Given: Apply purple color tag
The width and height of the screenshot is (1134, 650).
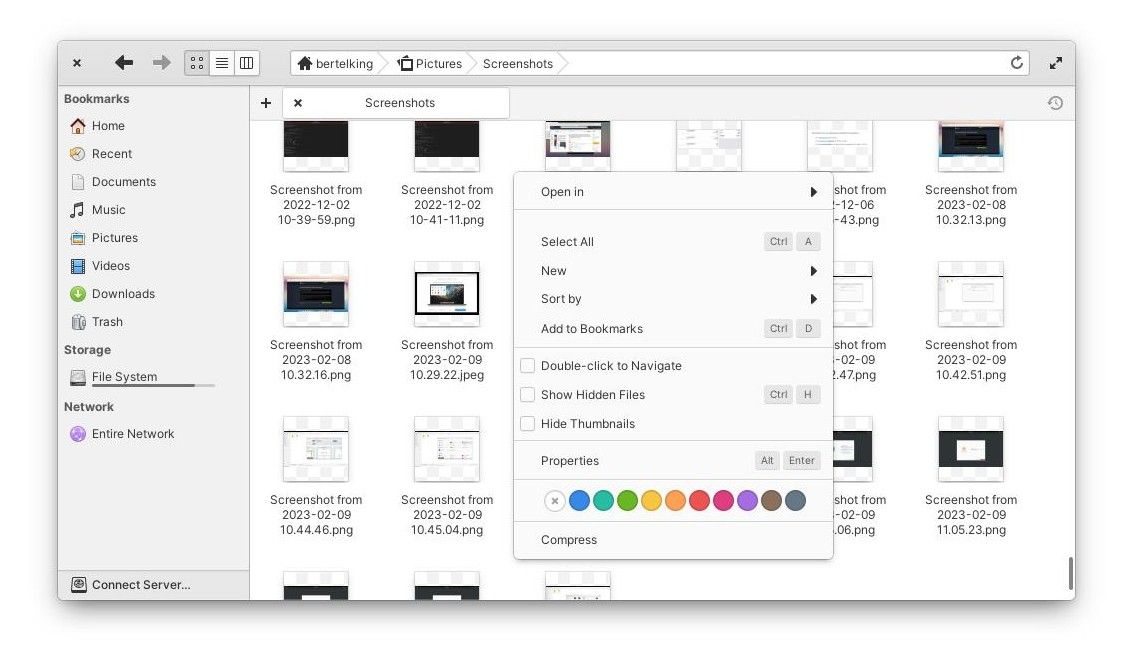Looking at the screenshot, I should point(747,500).
